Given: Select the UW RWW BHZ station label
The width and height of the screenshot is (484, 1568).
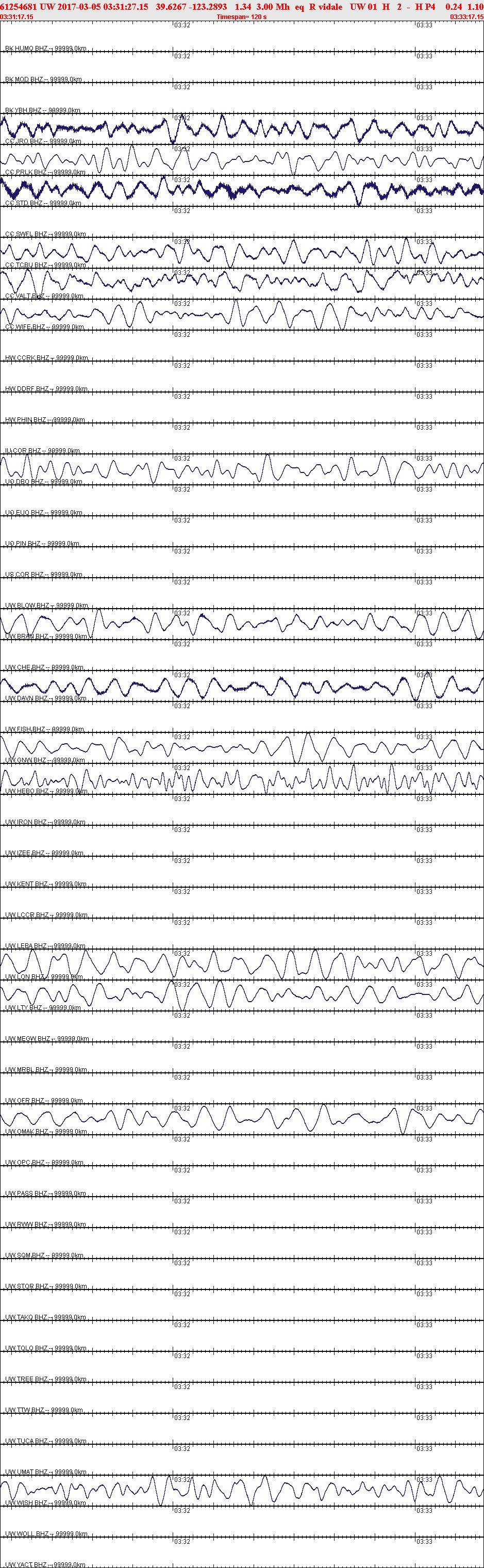Looking at the screenshot, I should [45, 1224].
